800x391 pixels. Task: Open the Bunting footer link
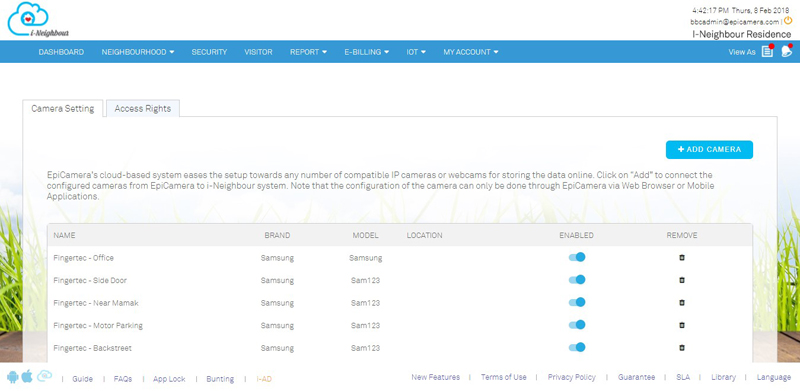click(x=220, y=379)
